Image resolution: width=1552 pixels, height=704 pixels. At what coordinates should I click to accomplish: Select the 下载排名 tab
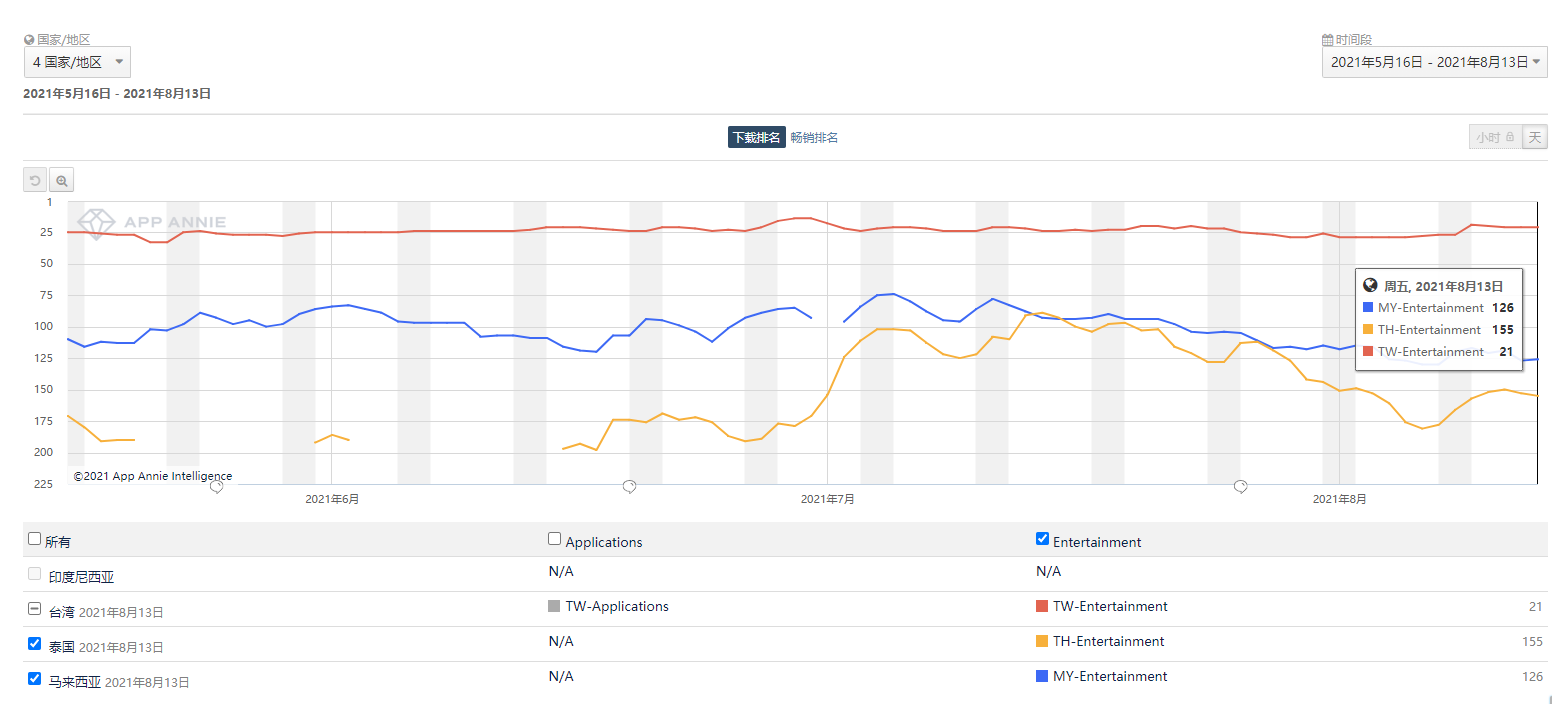tap(756, 138)
